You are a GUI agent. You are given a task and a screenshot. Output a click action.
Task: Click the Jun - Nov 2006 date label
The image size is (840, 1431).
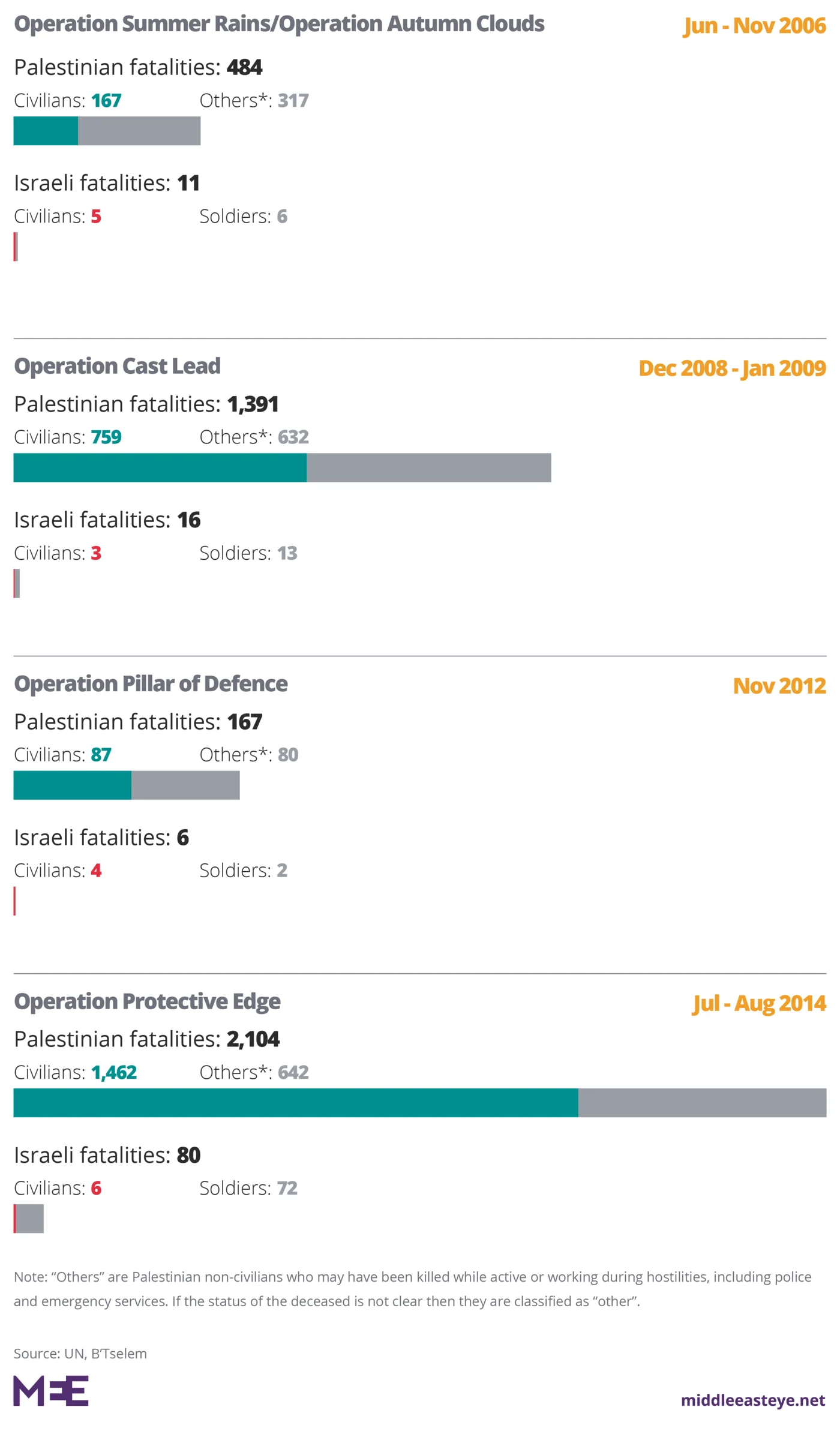(x=754, y=26)
